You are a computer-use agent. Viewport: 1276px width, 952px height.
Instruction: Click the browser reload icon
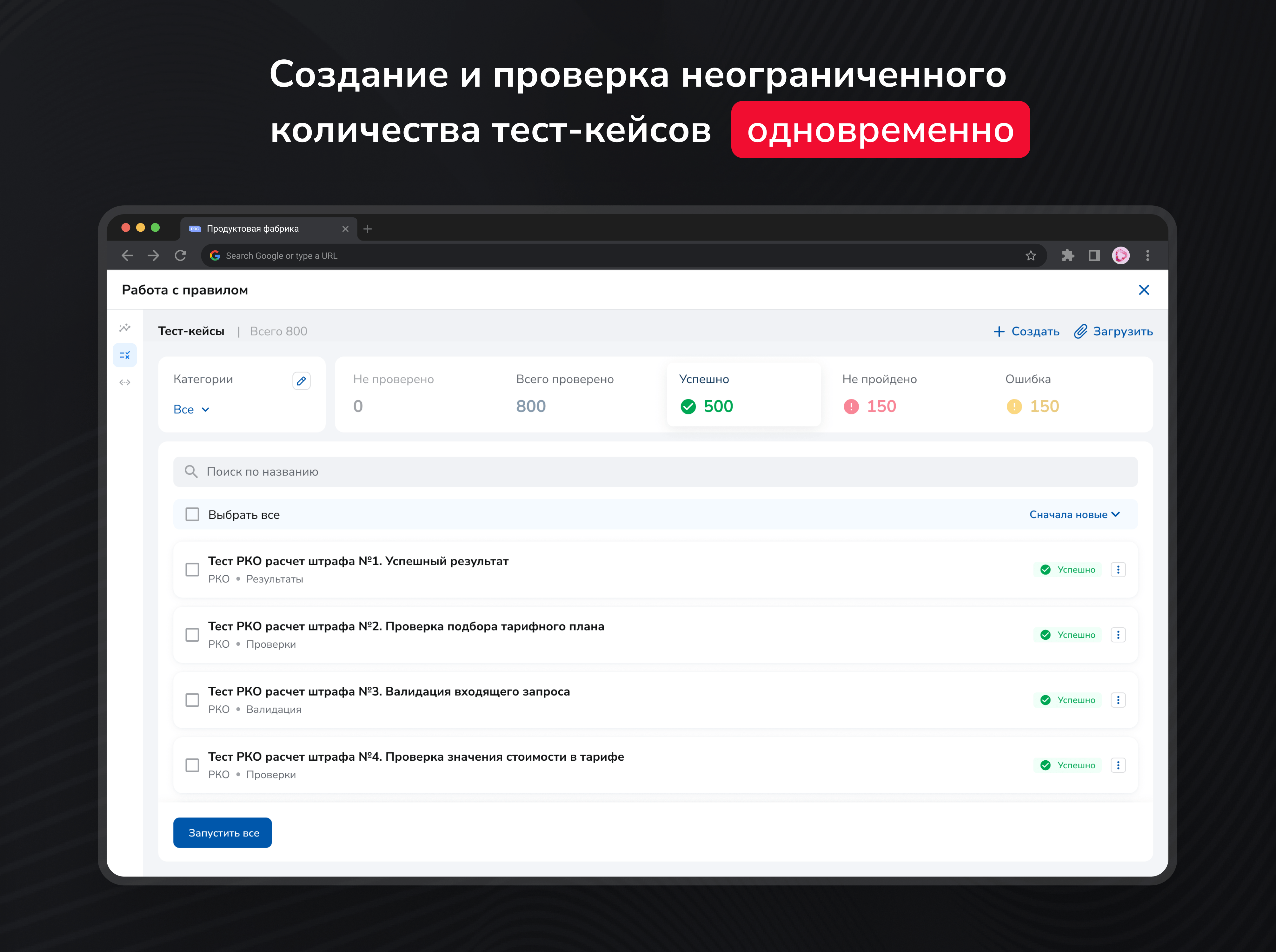[180, 255]
